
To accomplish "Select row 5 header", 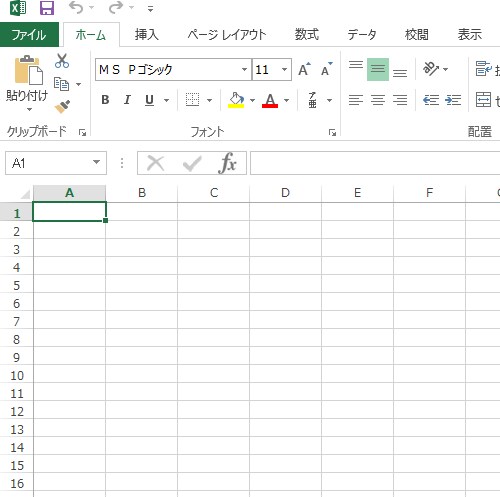I will (x=16, y=286).
